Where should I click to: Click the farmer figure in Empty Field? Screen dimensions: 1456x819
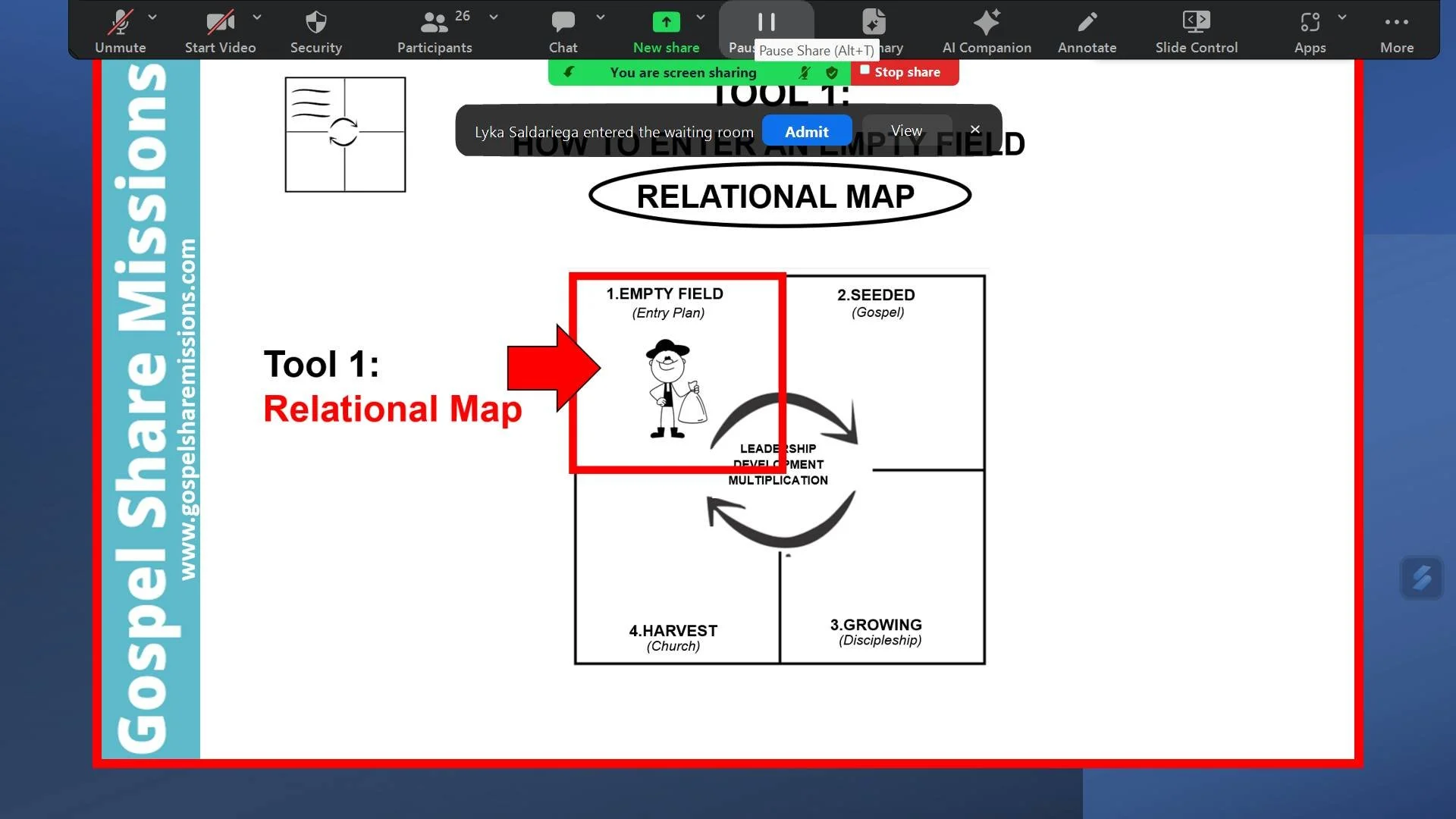[676, 389]
